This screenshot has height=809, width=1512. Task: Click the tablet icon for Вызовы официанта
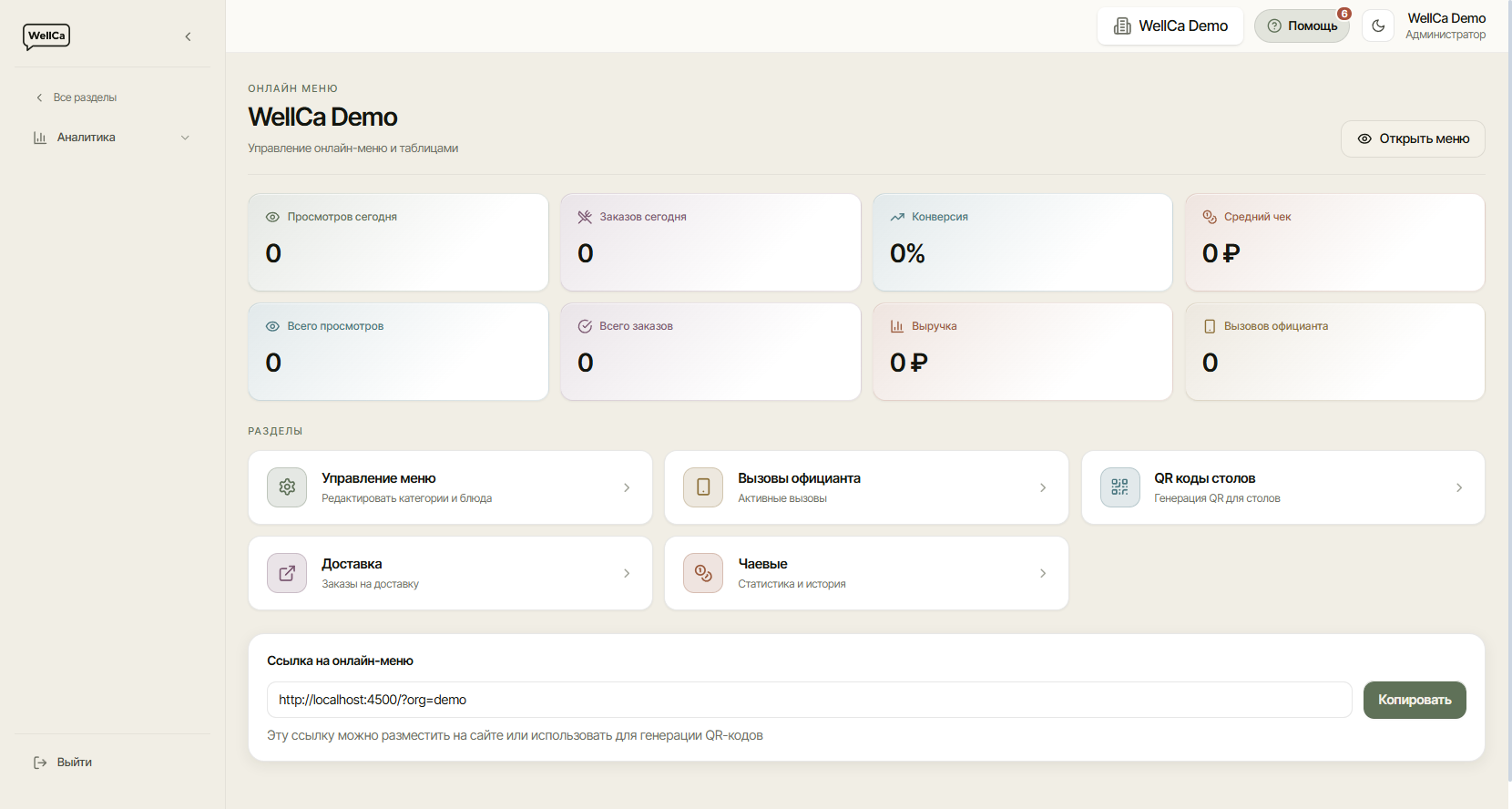coord(703,487)
